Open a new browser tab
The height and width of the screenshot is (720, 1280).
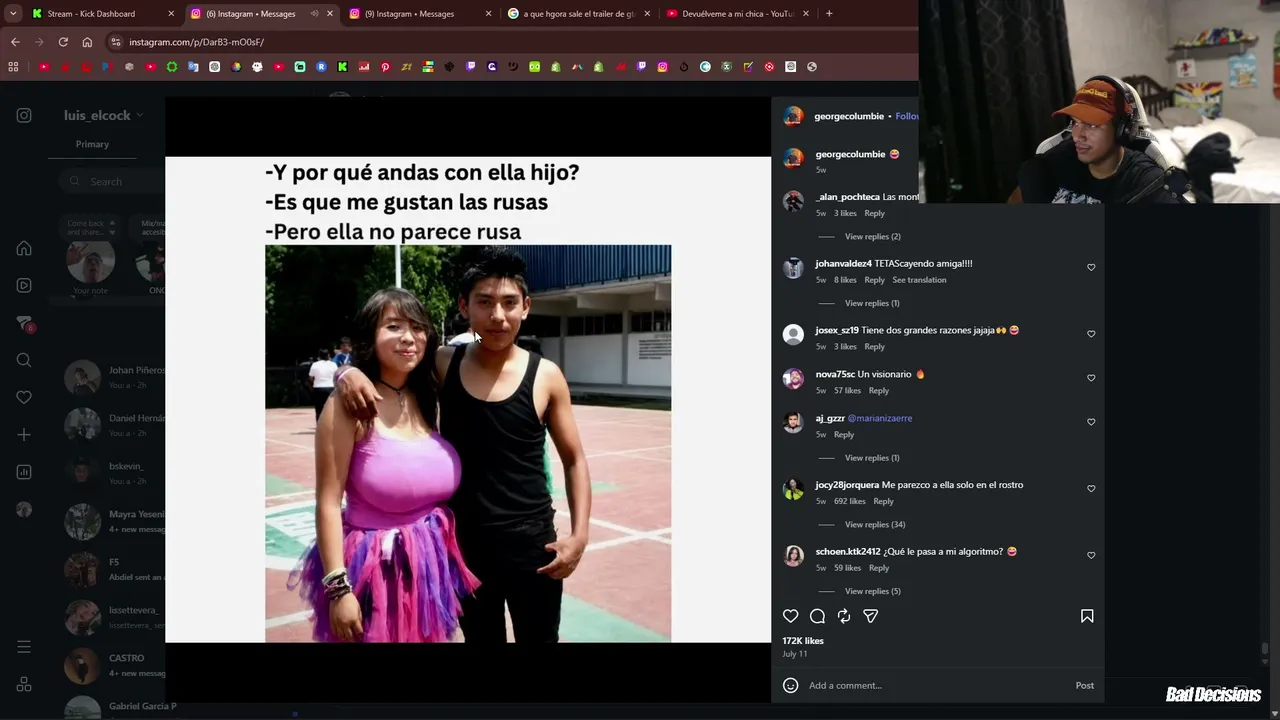[x=829, y=14]
